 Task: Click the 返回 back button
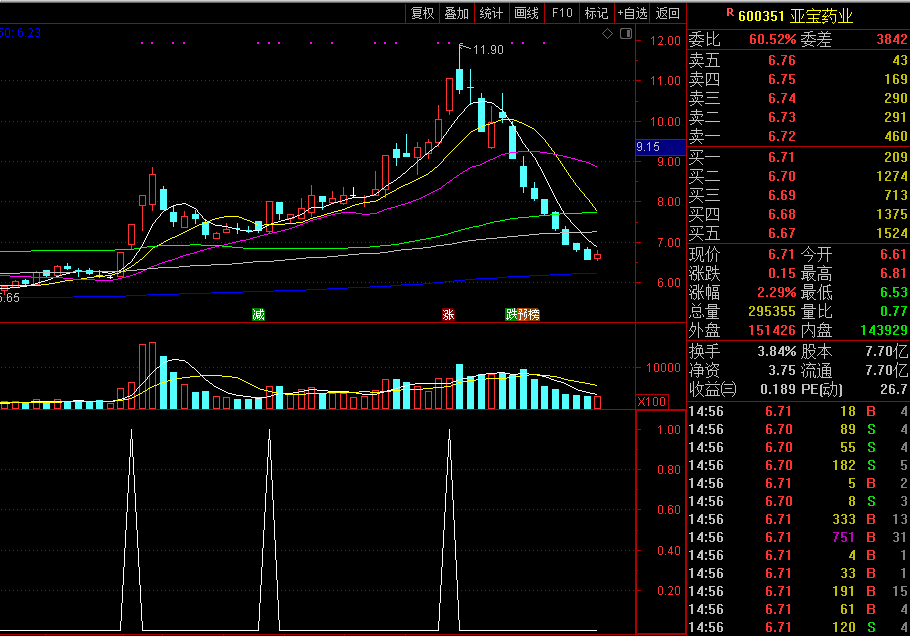tap(667, 13)
